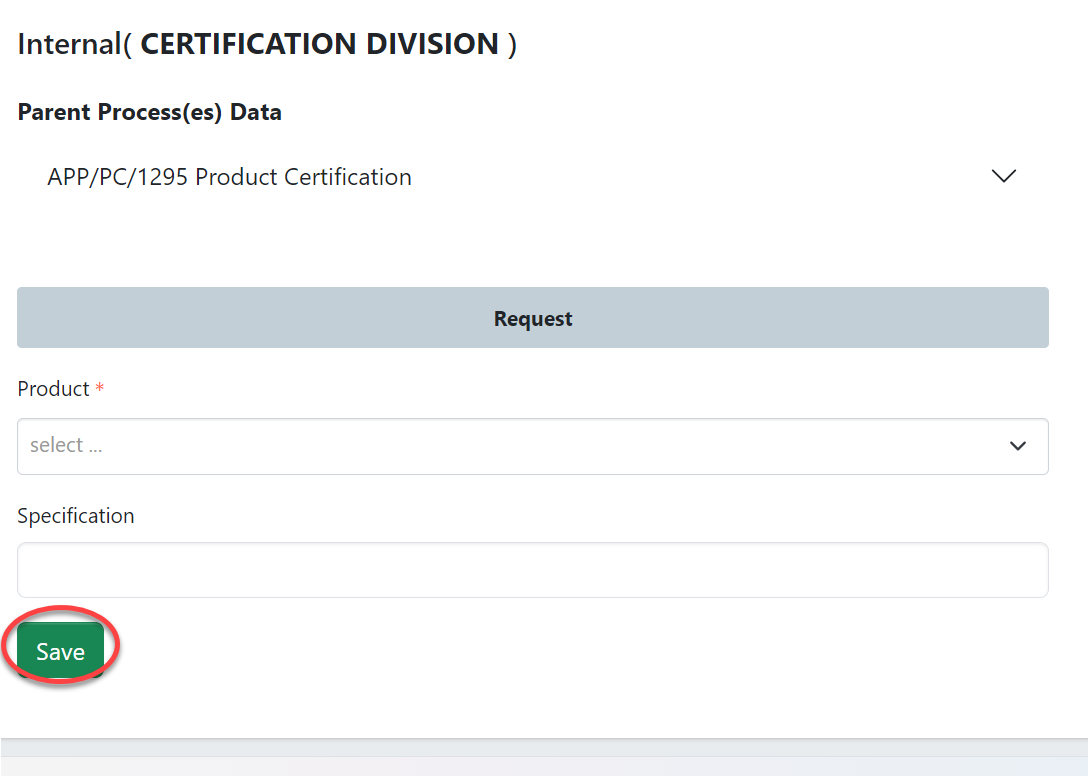The height and width of the screenshot is (776, 1088).
Task: Click the 'select ...' placeholder text
Action: point(66,446)
